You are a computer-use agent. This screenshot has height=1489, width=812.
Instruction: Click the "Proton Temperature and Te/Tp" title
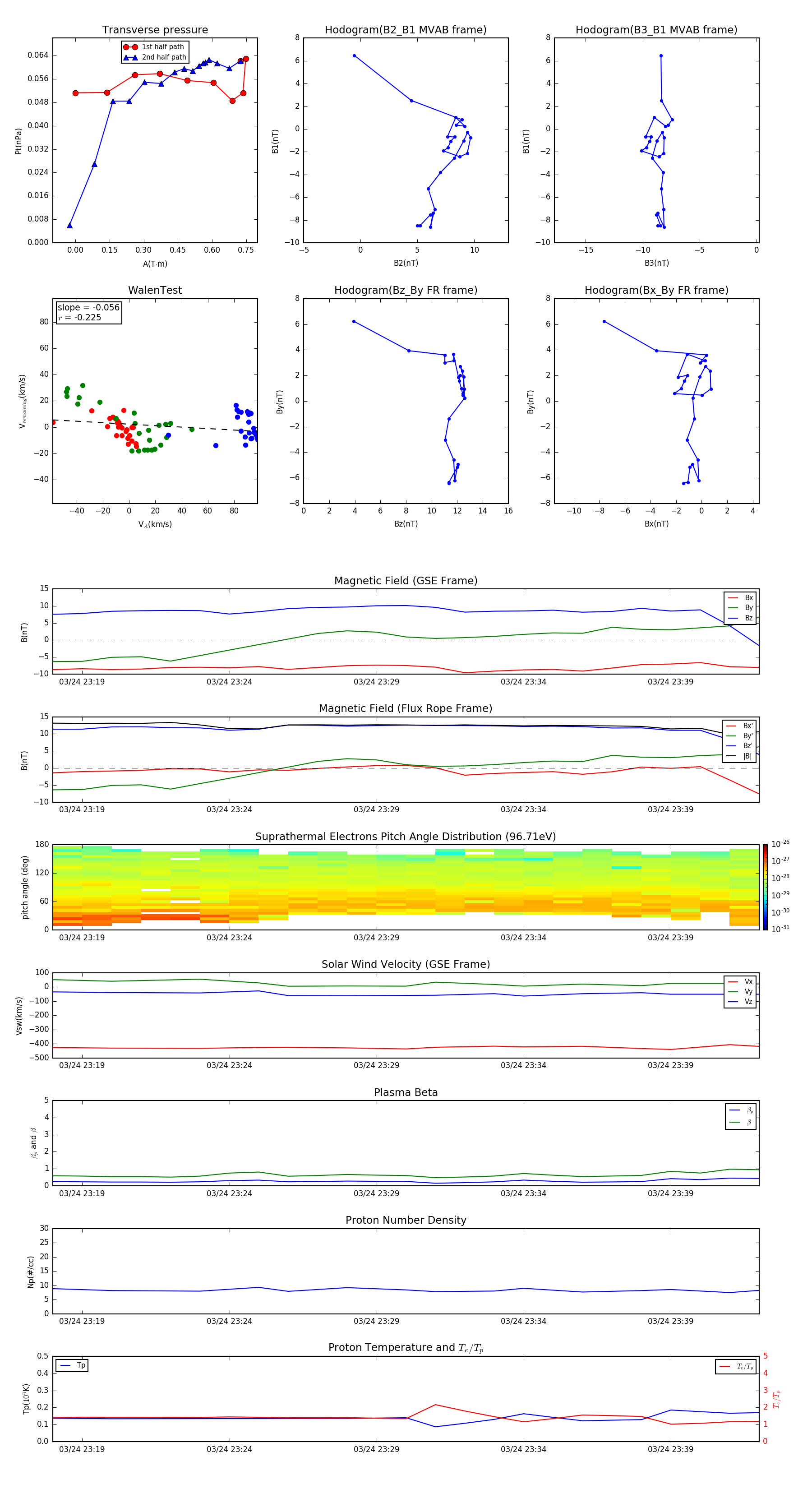click(406, 1348)
